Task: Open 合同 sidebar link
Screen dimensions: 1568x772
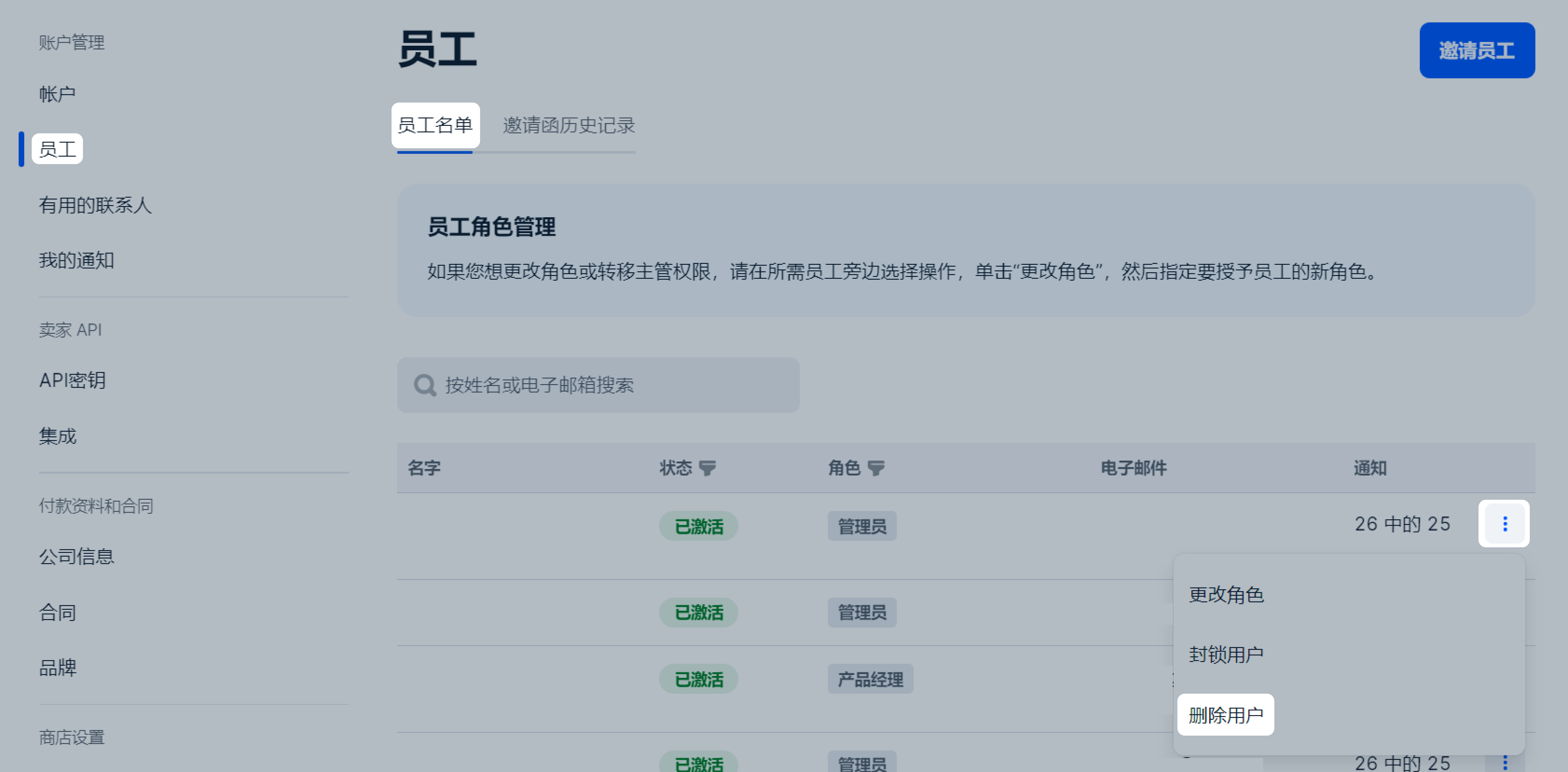Action: point(58,613)
